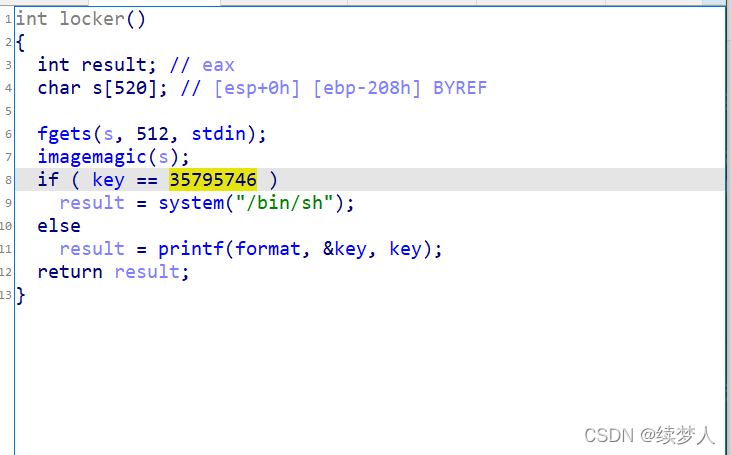Click the == comparison operator
The height and width of the screenshot is (455, 731).
pos(147,180)
